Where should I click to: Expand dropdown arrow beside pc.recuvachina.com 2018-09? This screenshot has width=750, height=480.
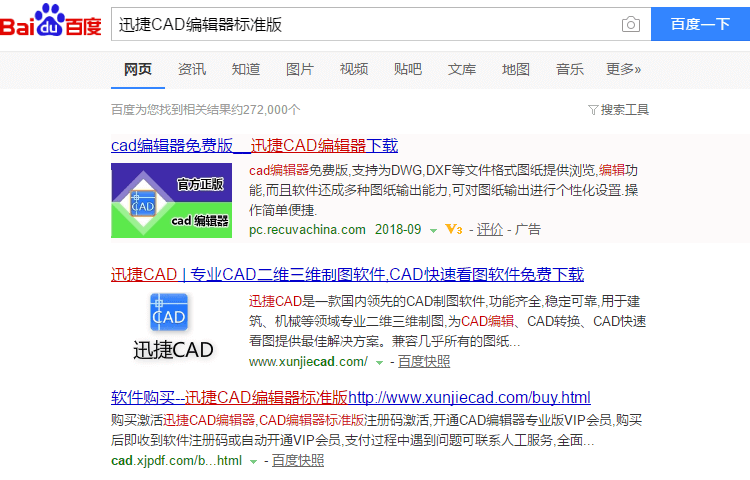click(x=433, y=231)
